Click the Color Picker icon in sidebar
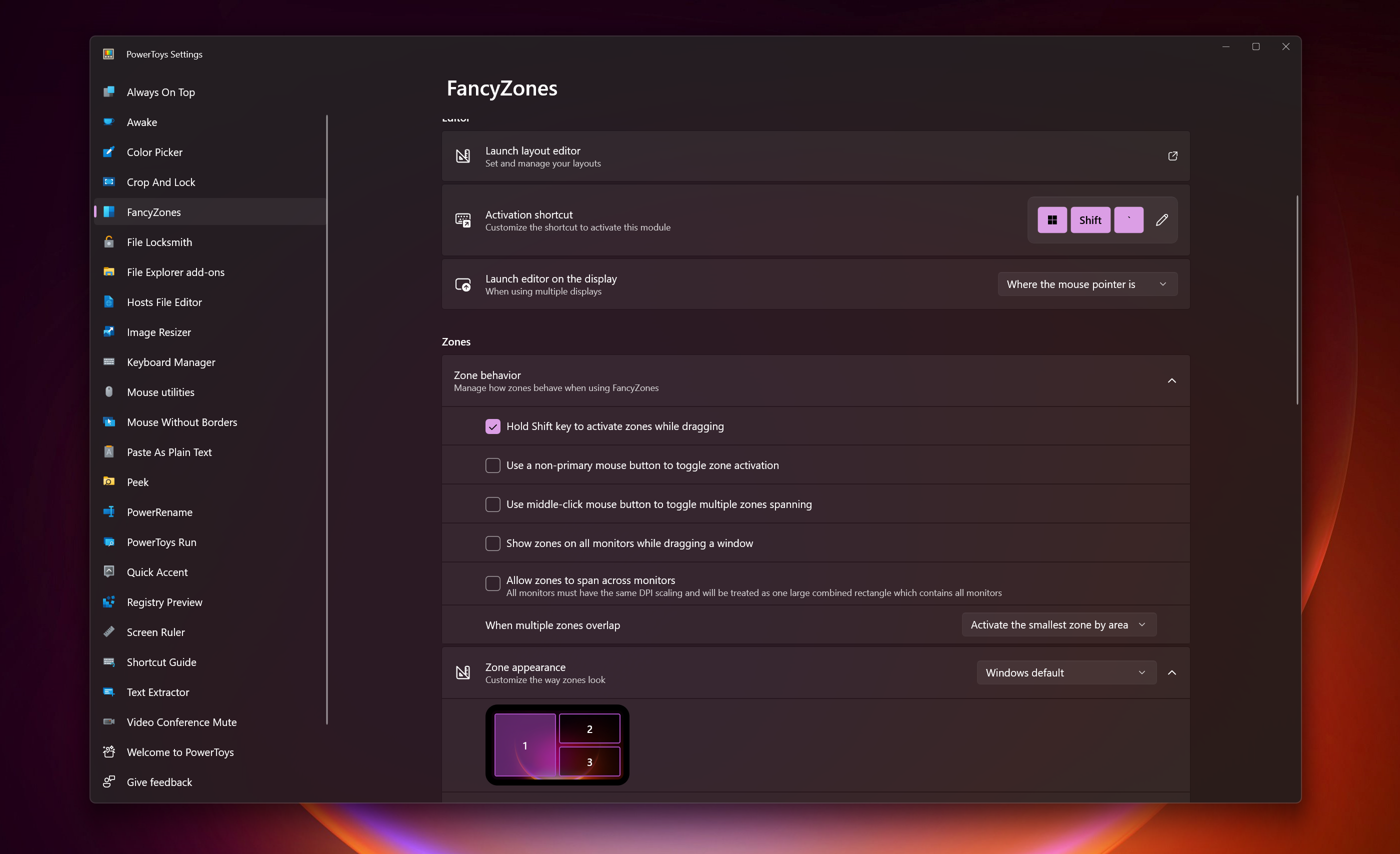Image resolution: width=1400 pixels, height=854 pixels. point(109,151)
